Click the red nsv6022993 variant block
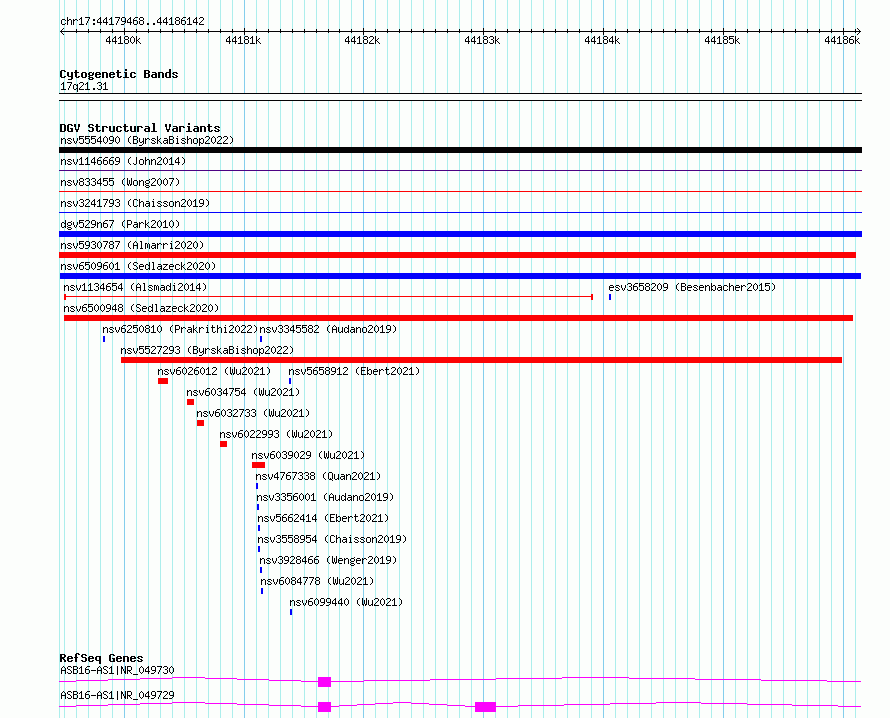 point(224,444)
